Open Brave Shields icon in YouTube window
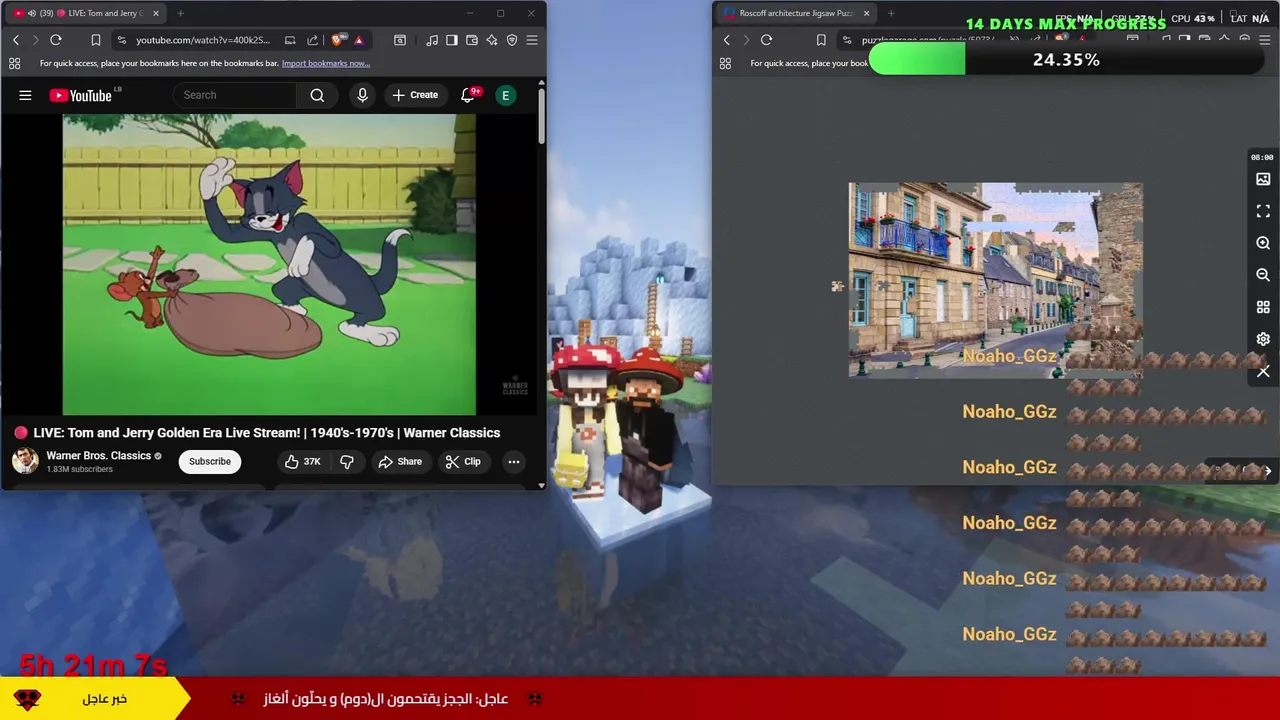 point(338,40)
